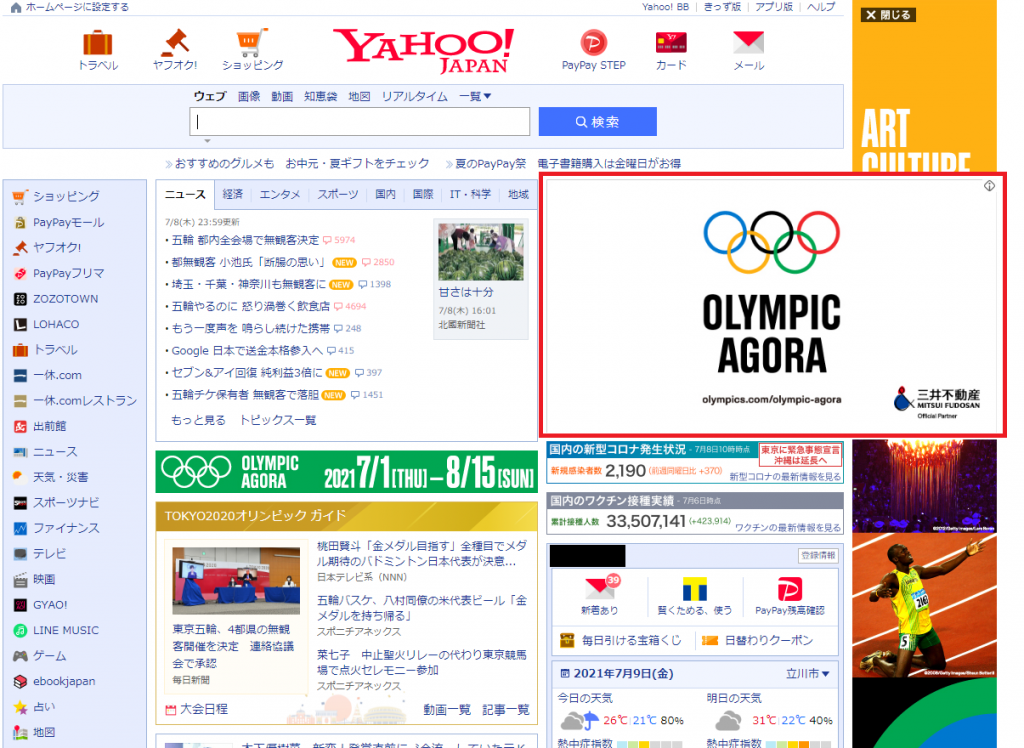1024x748 pixels.
Task: Open headline Google 日本で送金本格参入へ
Action: pos(247,350)
